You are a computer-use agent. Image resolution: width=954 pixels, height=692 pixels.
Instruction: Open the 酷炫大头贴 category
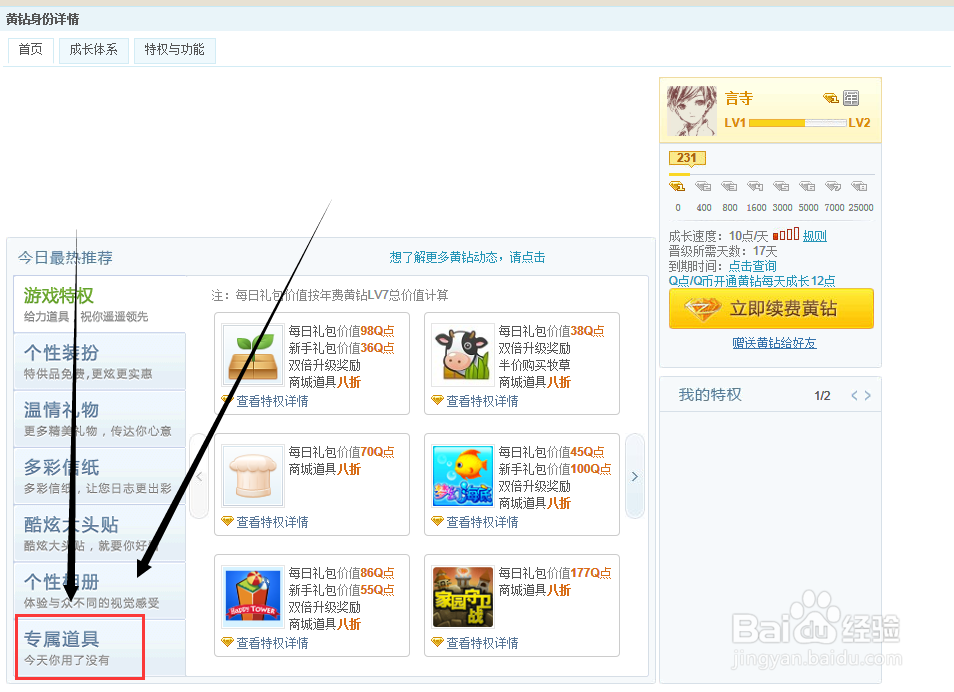[100, 533]
